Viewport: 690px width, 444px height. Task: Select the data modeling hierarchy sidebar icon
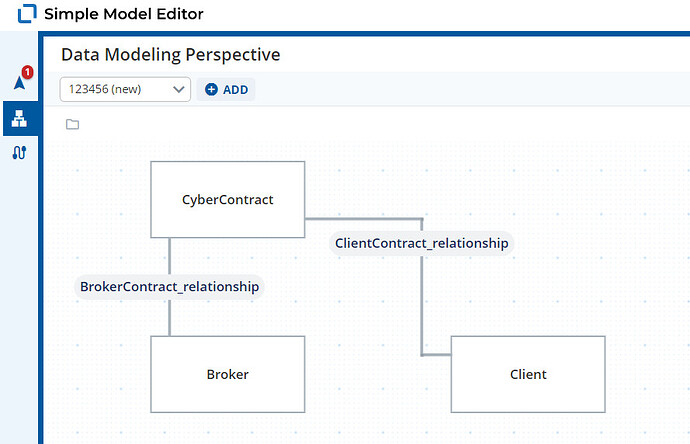coord(19,118)
